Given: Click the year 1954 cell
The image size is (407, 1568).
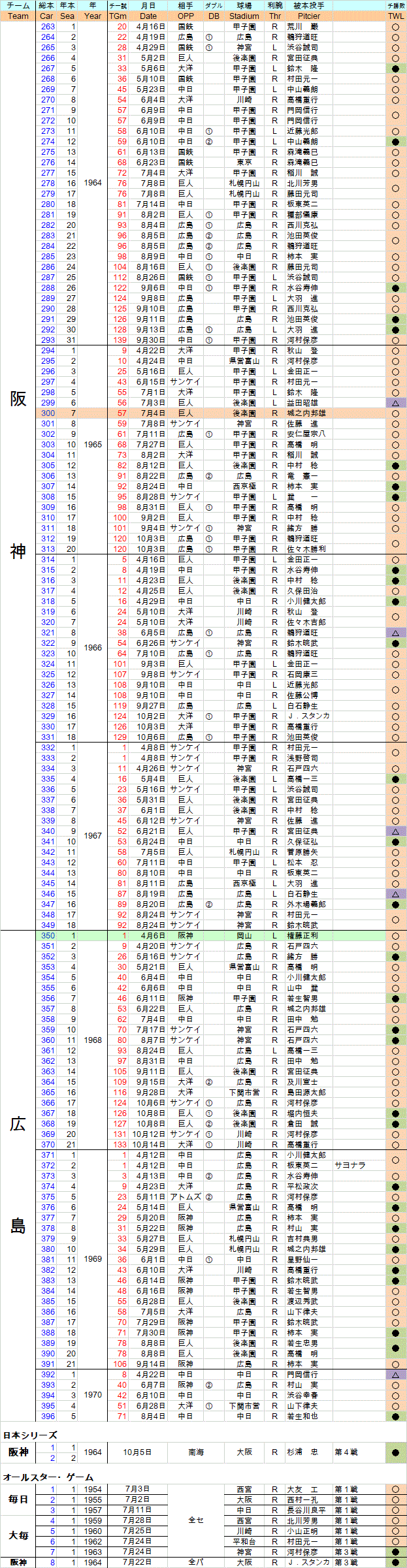Looking at the screenshot, I should pyautogui.click(x=93, y=1490).
